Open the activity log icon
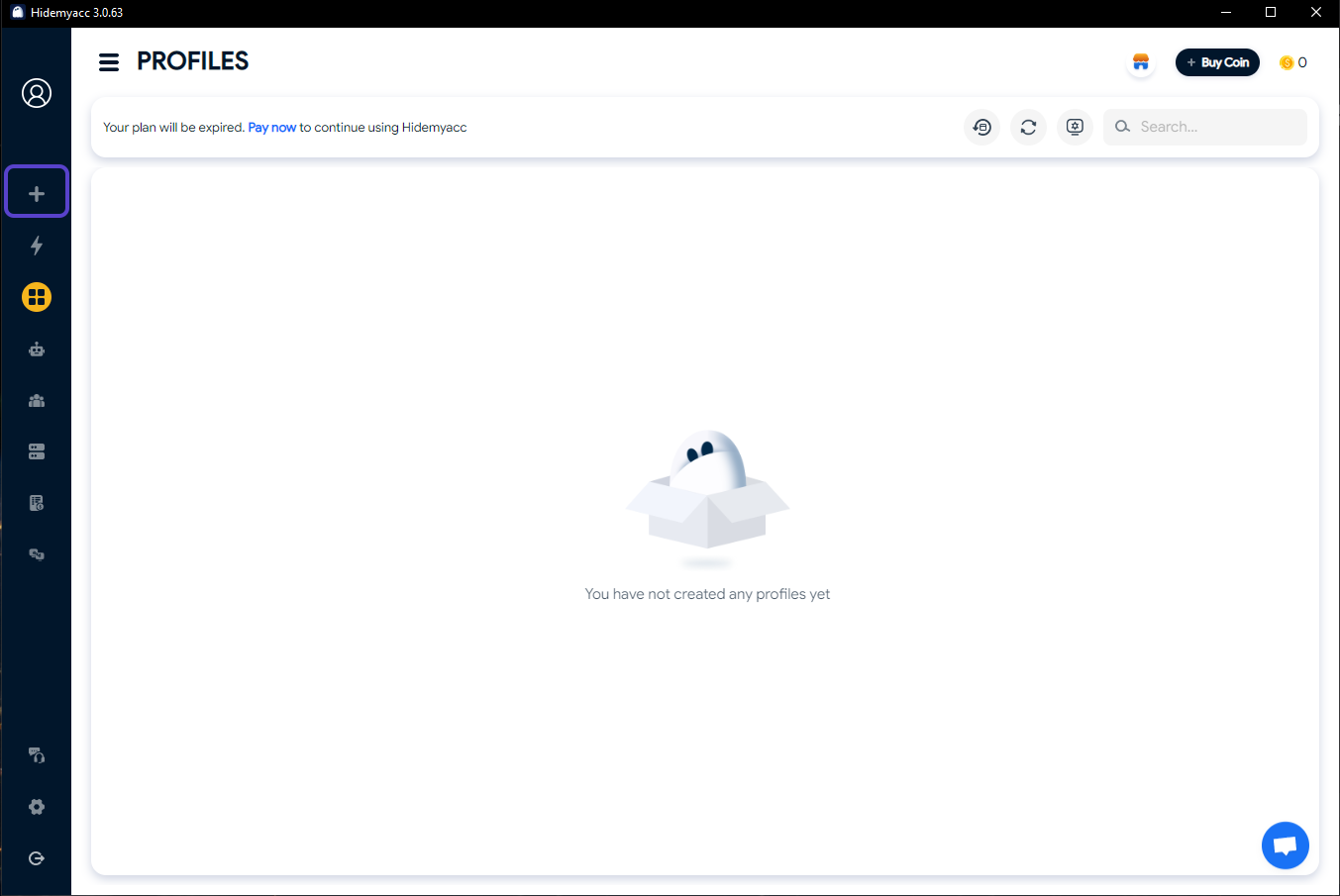This screenshot has height=896, width=1340. (x=37, y=502)
